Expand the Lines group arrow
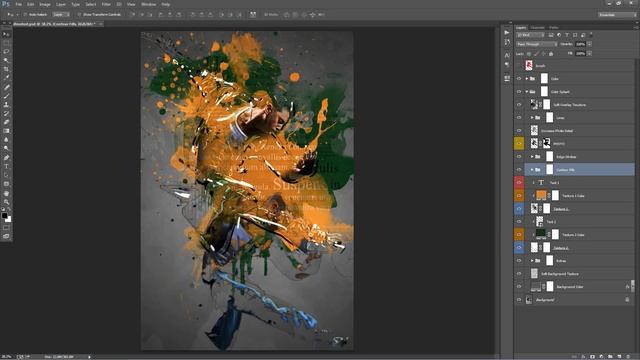Image resolution: width=640 pixels, height=360 pixels. 532,118
